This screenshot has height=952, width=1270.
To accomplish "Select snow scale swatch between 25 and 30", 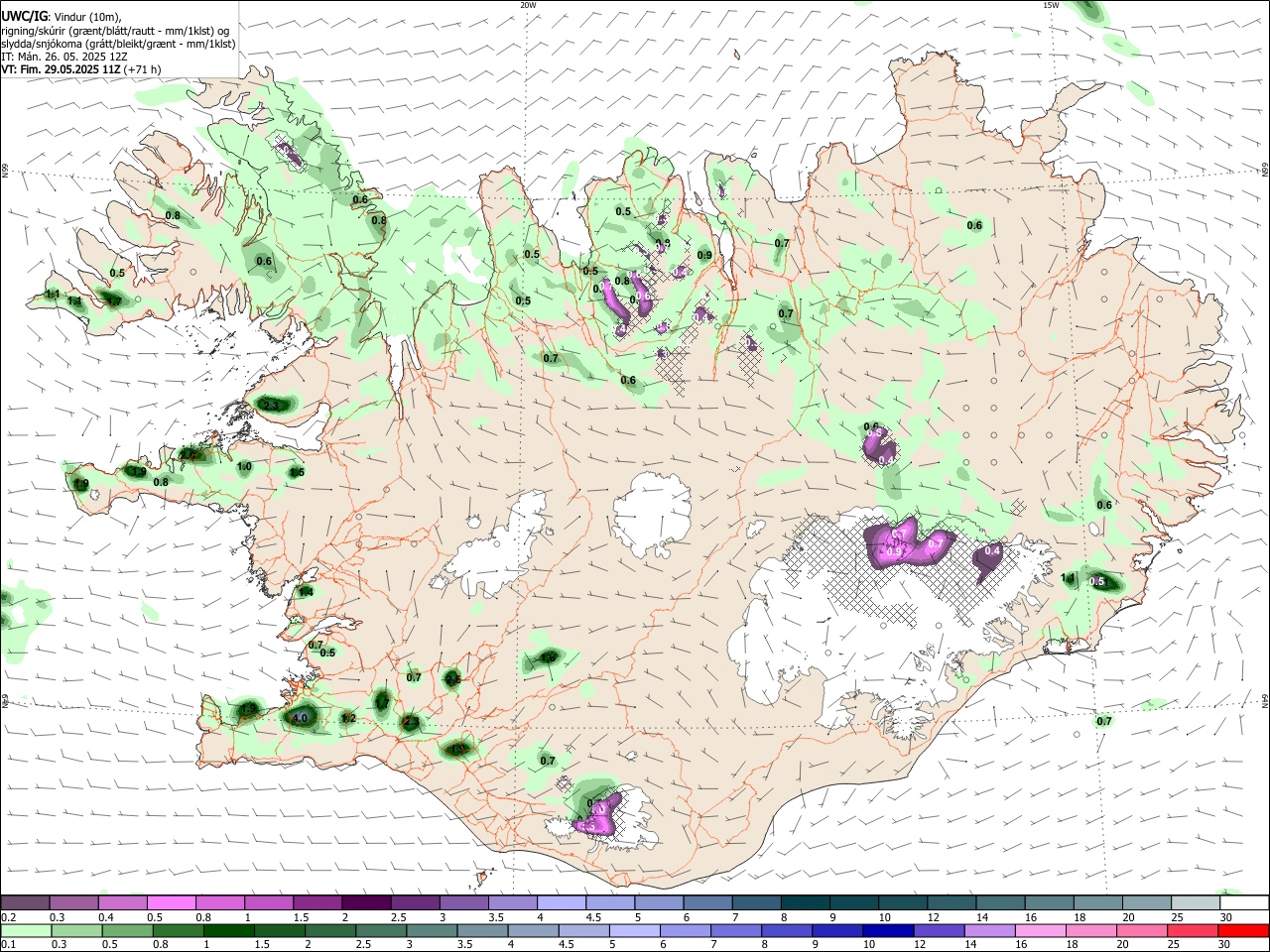I will click(1197, 902).
